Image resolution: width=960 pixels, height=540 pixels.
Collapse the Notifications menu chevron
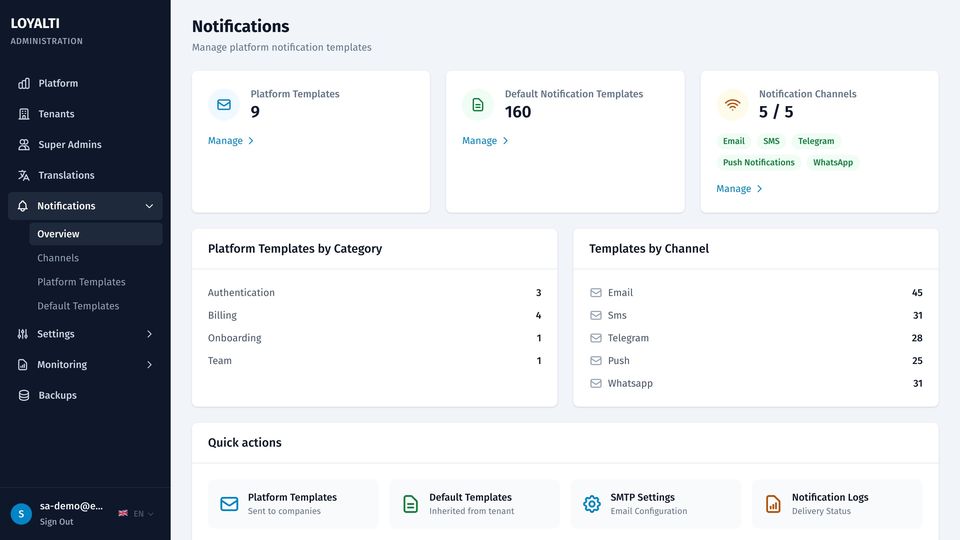coord(149,206)
